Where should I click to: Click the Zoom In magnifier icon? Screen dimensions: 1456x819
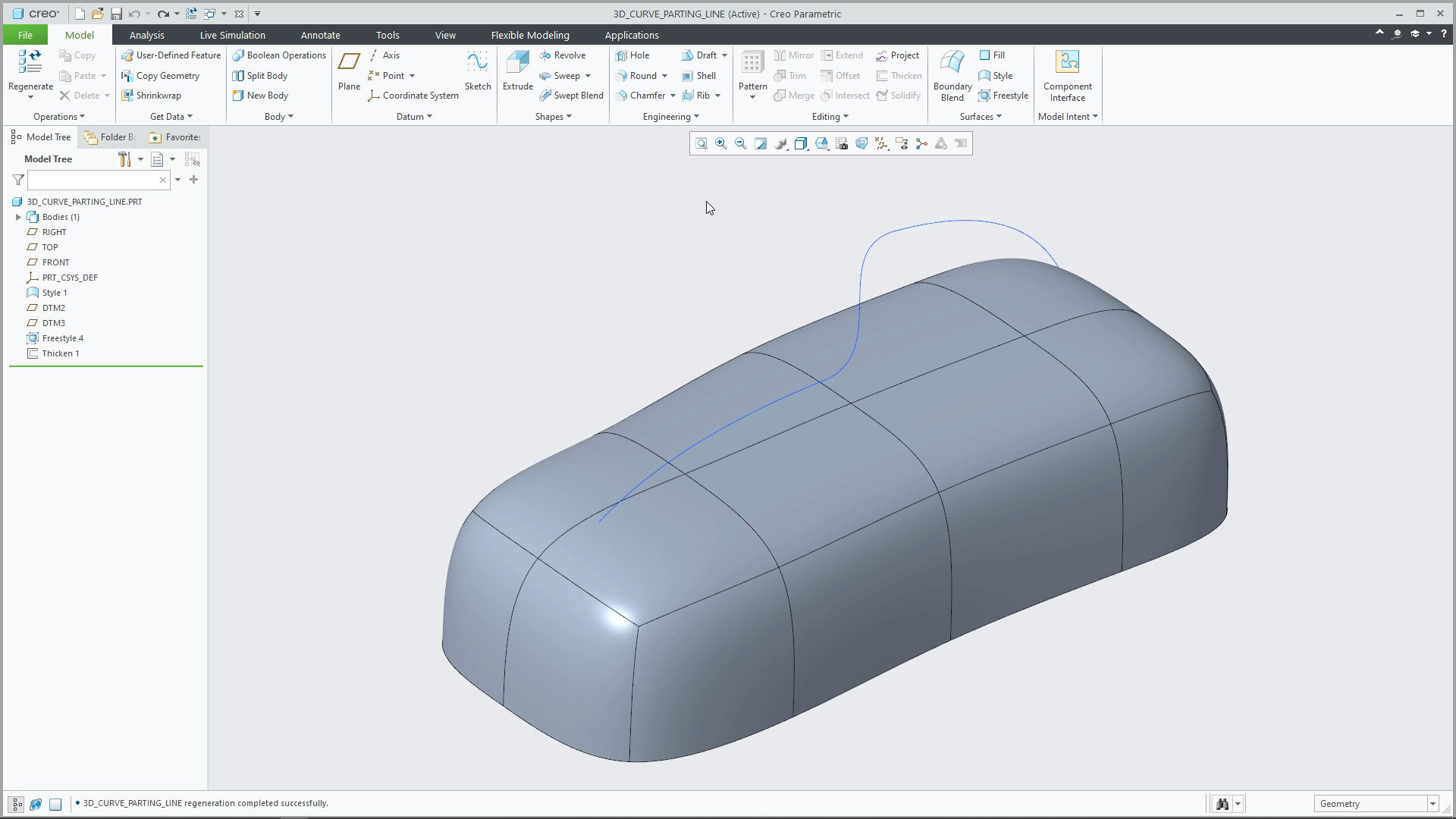(721, 143)
